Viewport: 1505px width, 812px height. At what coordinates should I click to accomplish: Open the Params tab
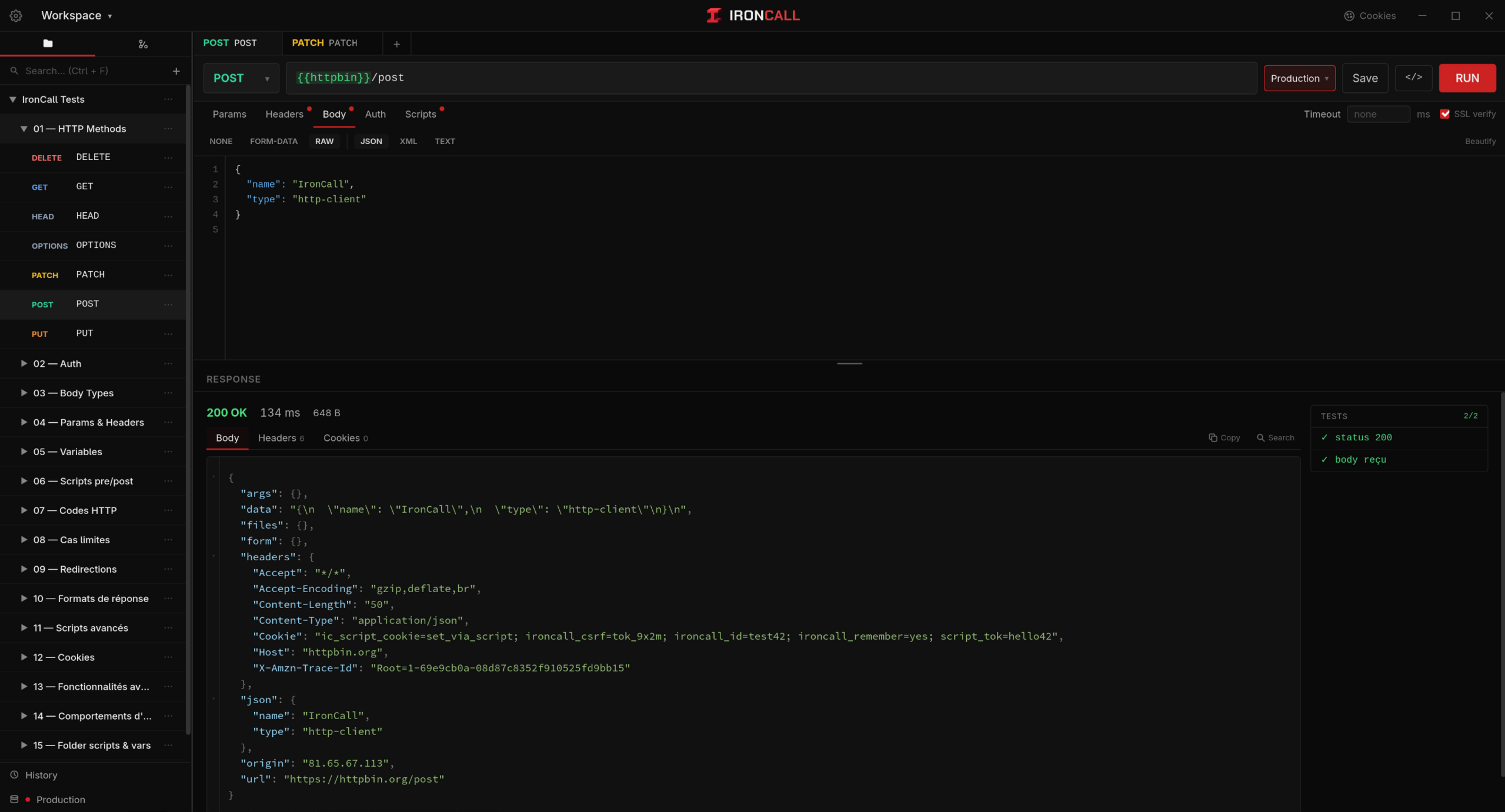[229, 114]
